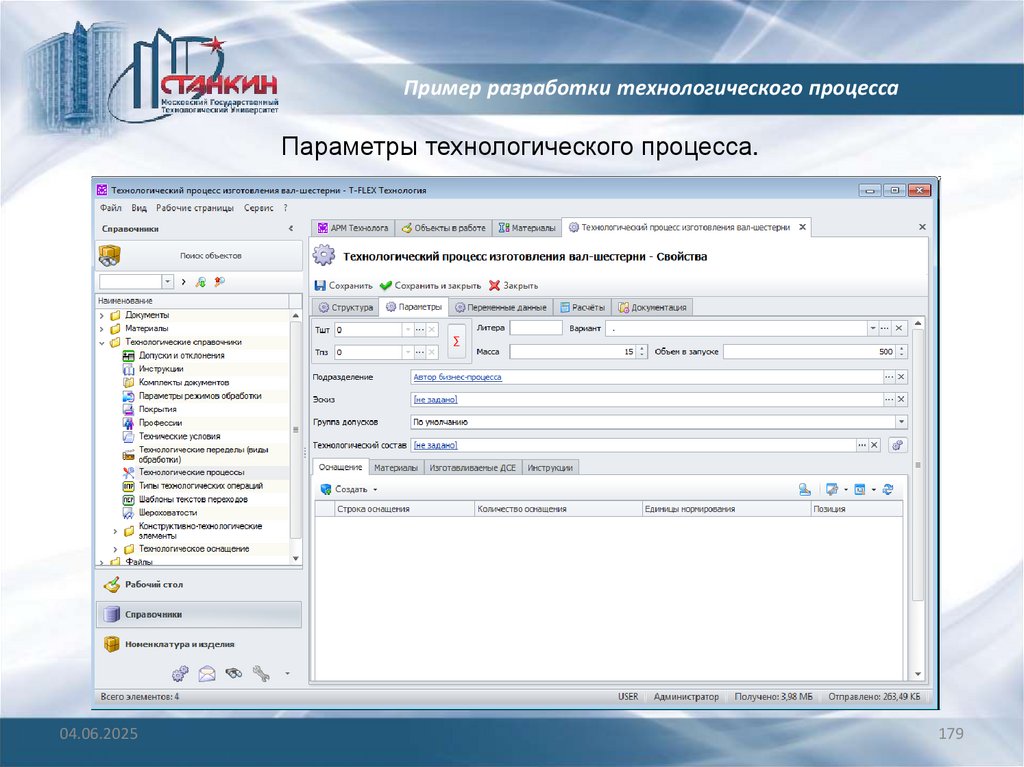Expand the Материалы folder

(102, 329)
